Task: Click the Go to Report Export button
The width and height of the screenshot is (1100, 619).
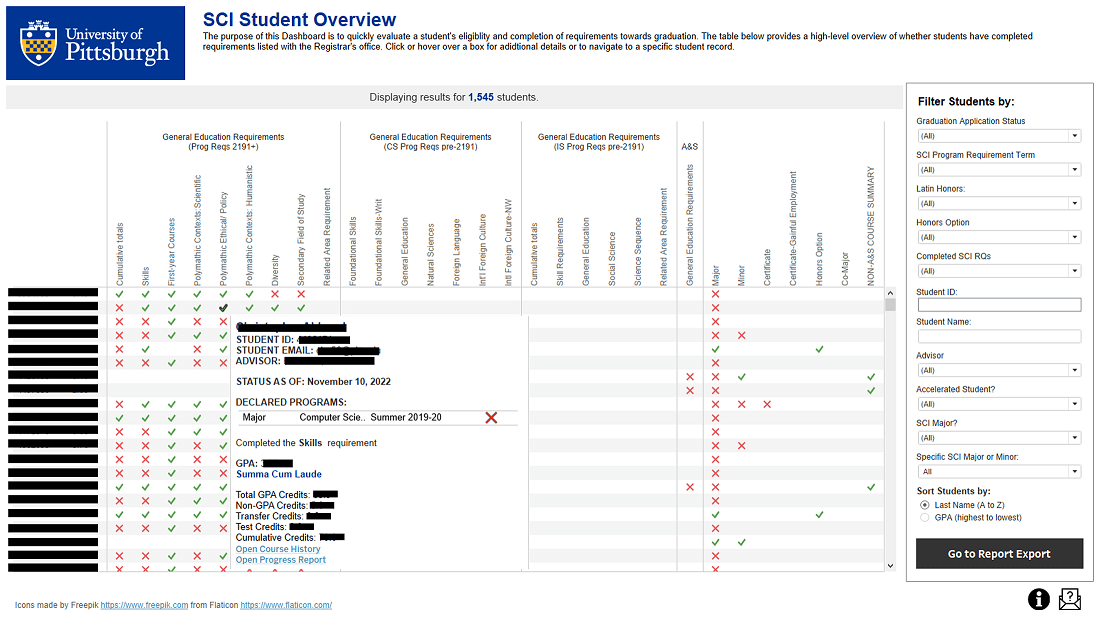Action: click(x=999, y=553)
